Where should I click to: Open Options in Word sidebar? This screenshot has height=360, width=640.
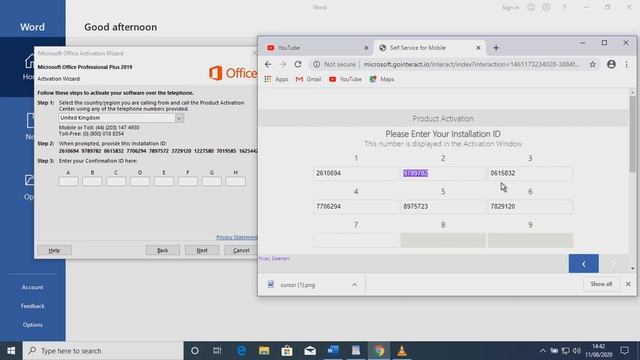tap(33, 325)
